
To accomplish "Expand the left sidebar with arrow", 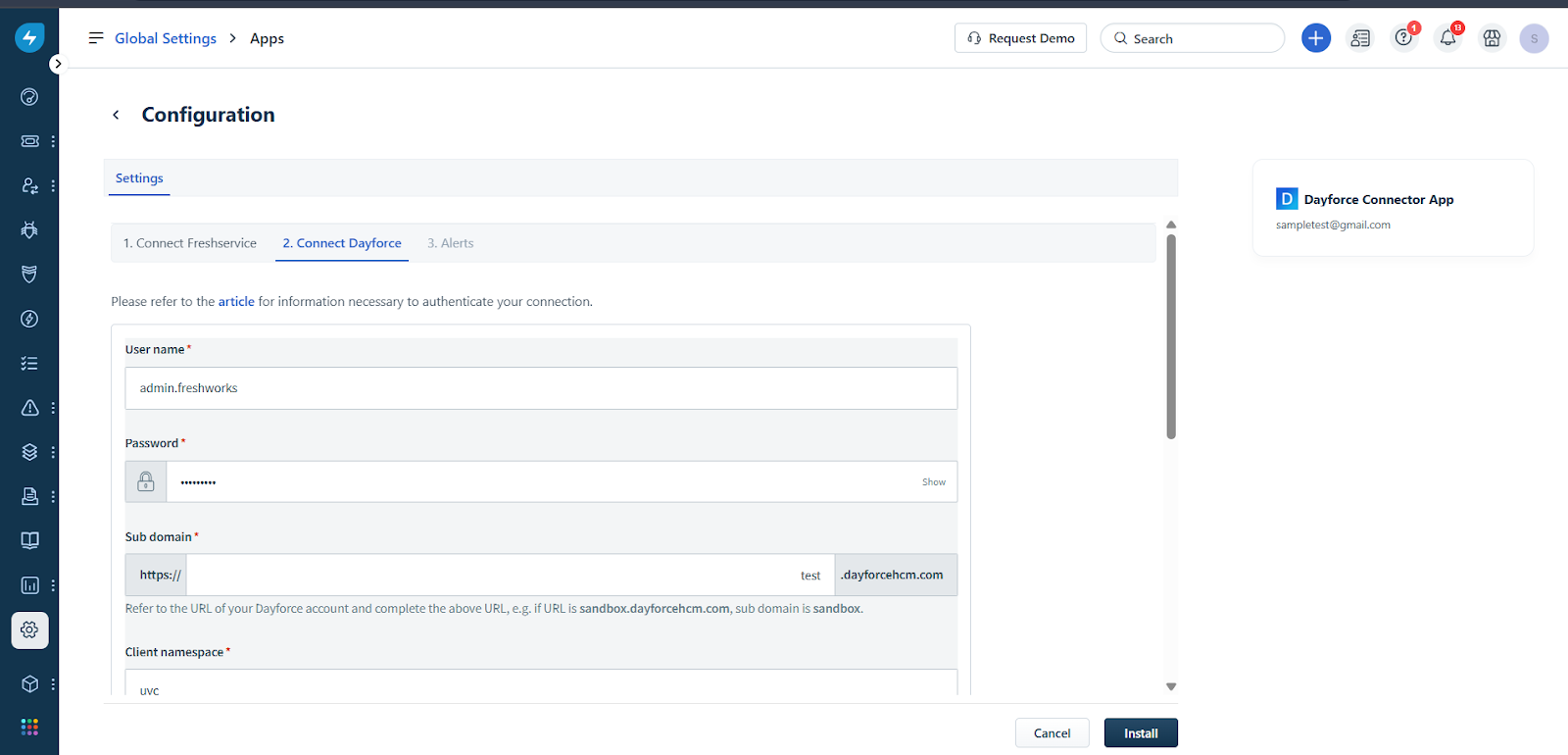I will click(x=58, y=64).
